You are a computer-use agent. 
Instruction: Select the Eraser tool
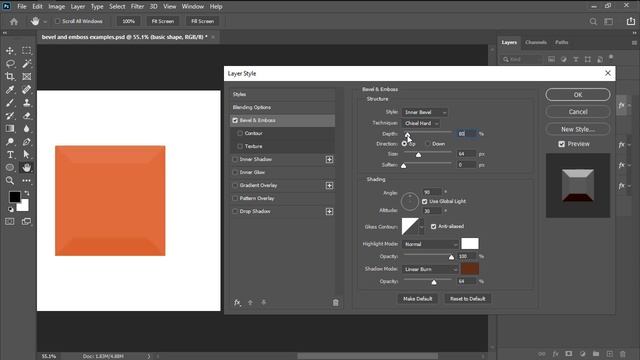point(27,116)
